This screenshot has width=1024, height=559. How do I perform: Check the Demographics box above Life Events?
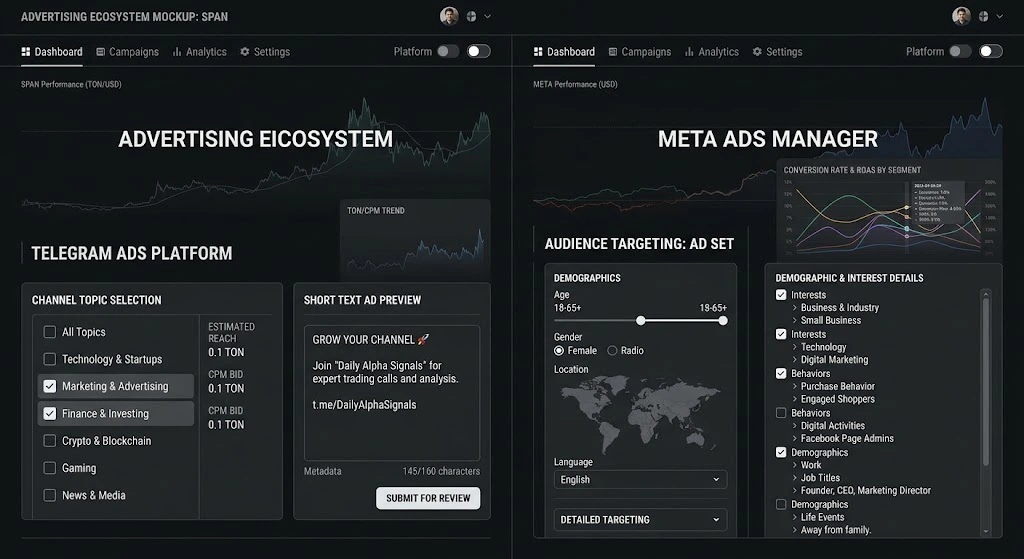click(781, 504)
